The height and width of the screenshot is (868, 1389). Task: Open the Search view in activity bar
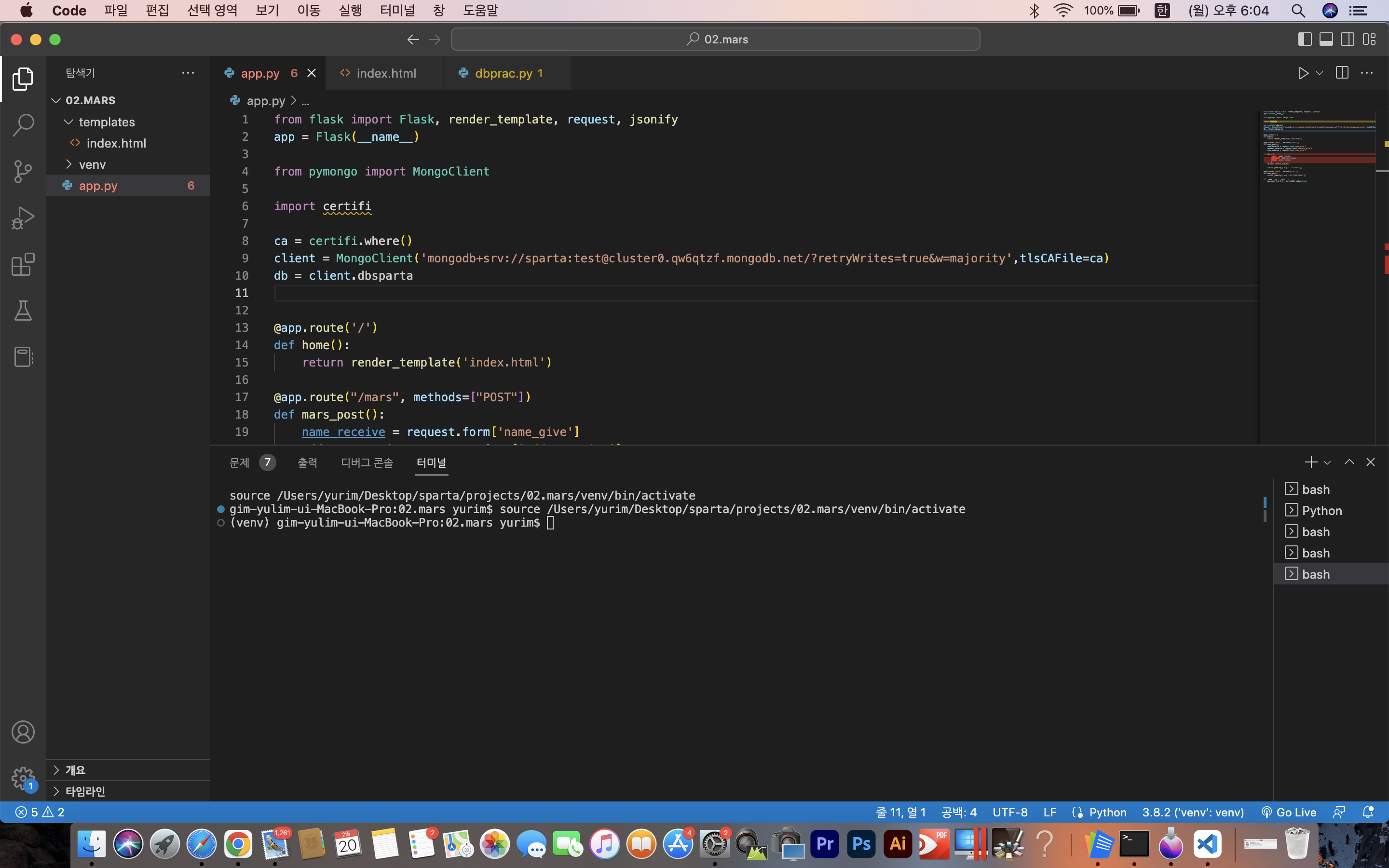coord(23,125)
